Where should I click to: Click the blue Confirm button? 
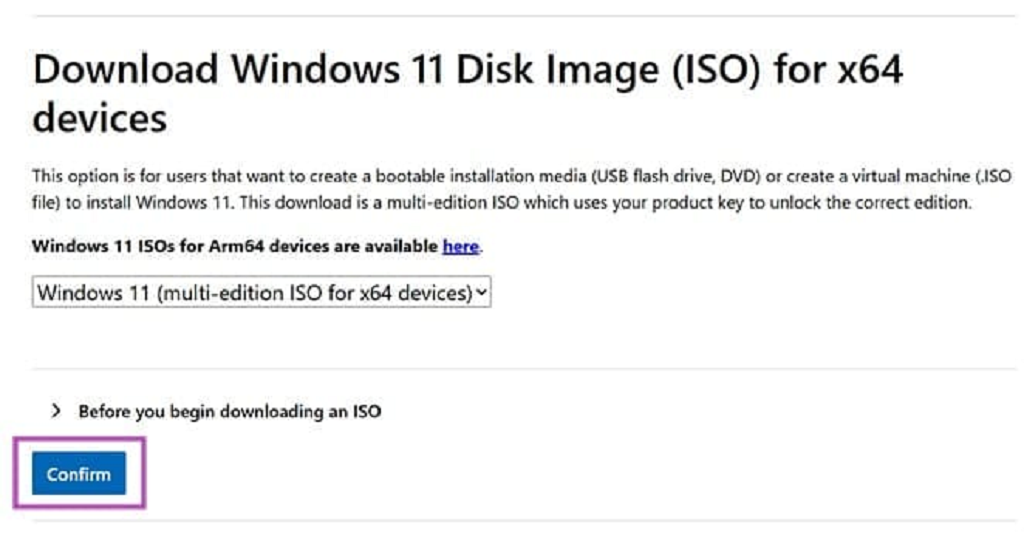[x=79, y=474]
